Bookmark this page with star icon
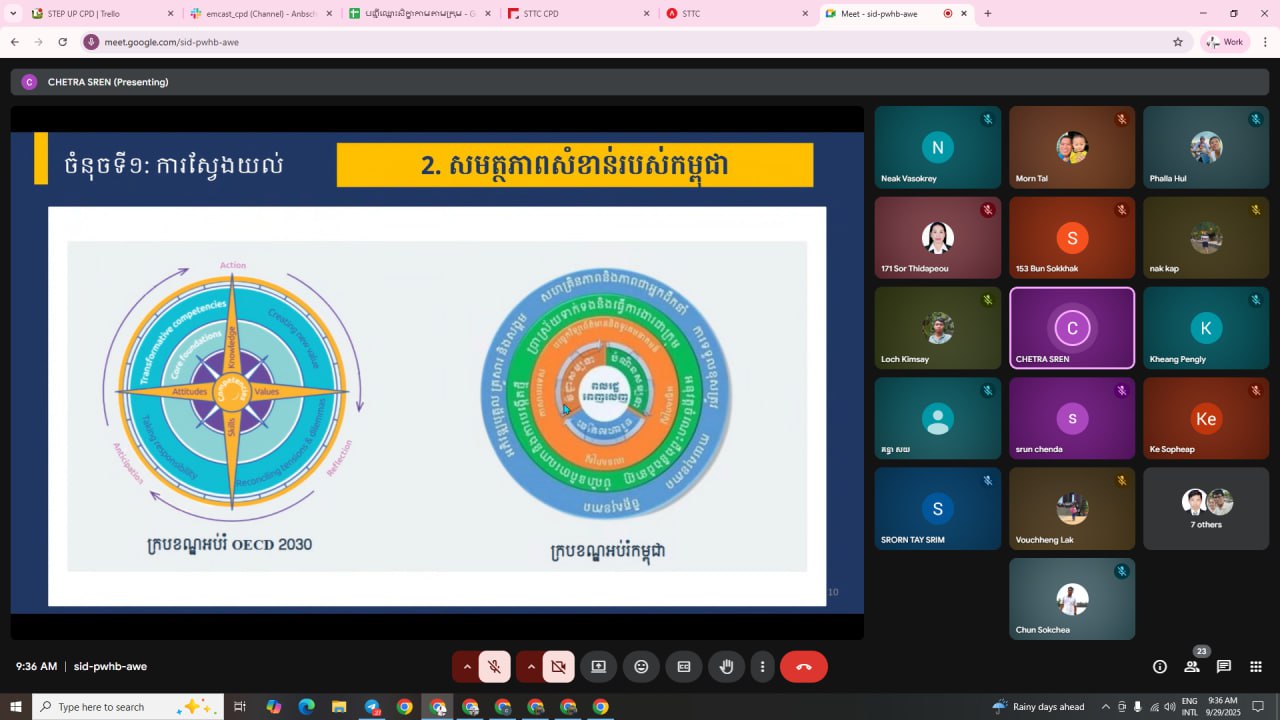 point(1178,42)
